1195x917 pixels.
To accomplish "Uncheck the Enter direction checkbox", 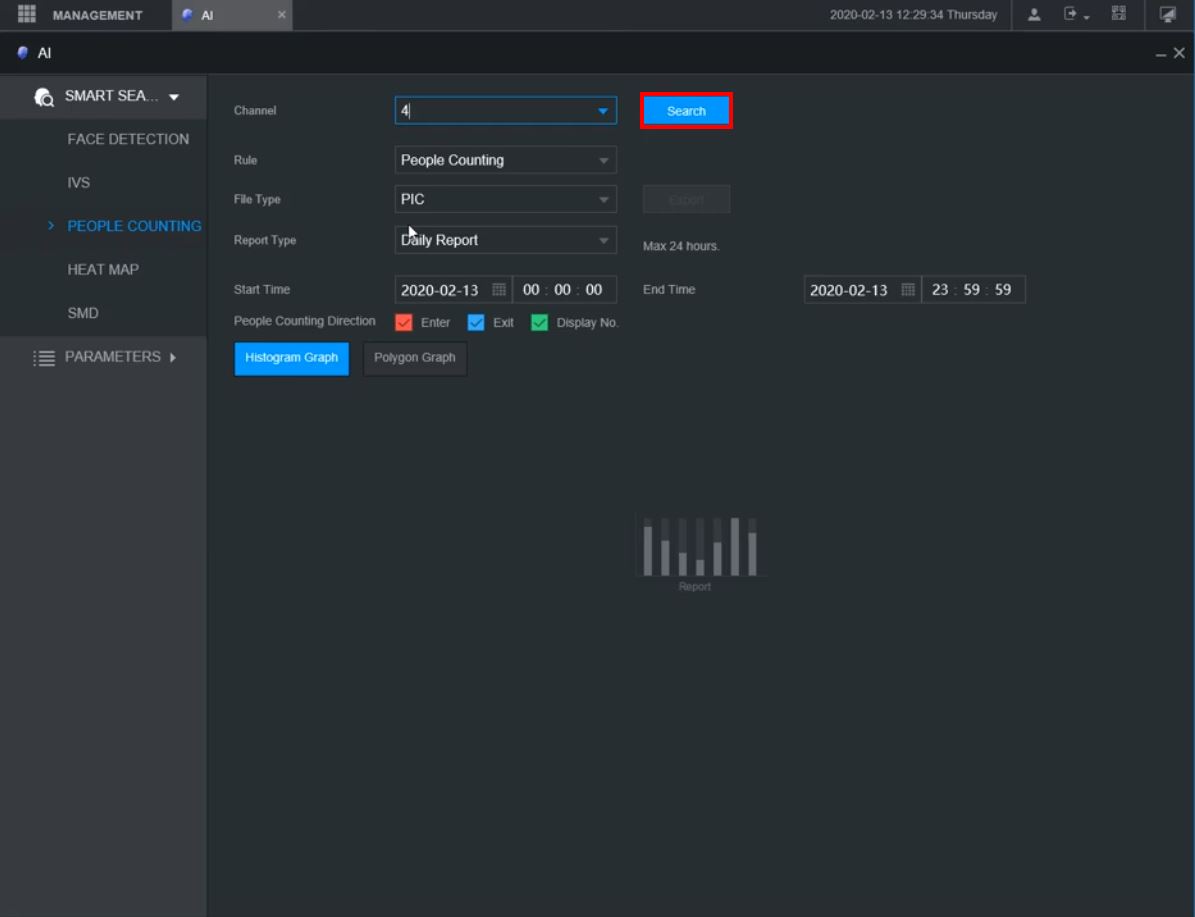I will coord(404,322).
